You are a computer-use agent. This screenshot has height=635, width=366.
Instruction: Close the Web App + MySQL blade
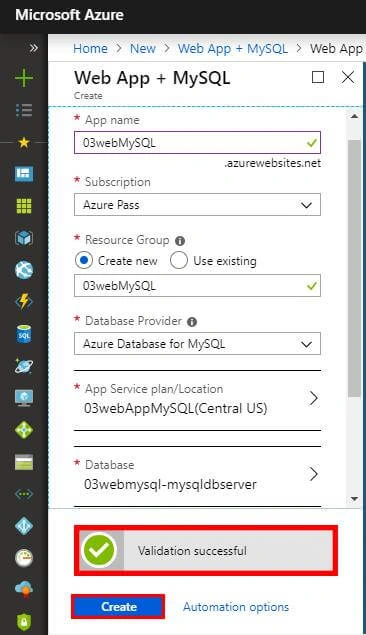point(348,77)
